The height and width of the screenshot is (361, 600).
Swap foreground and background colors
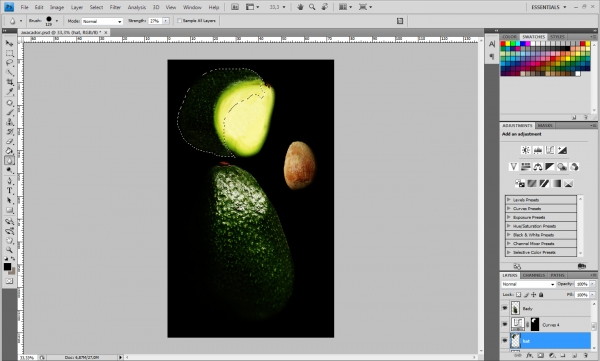pyautogui.click(x=13, y=259)
